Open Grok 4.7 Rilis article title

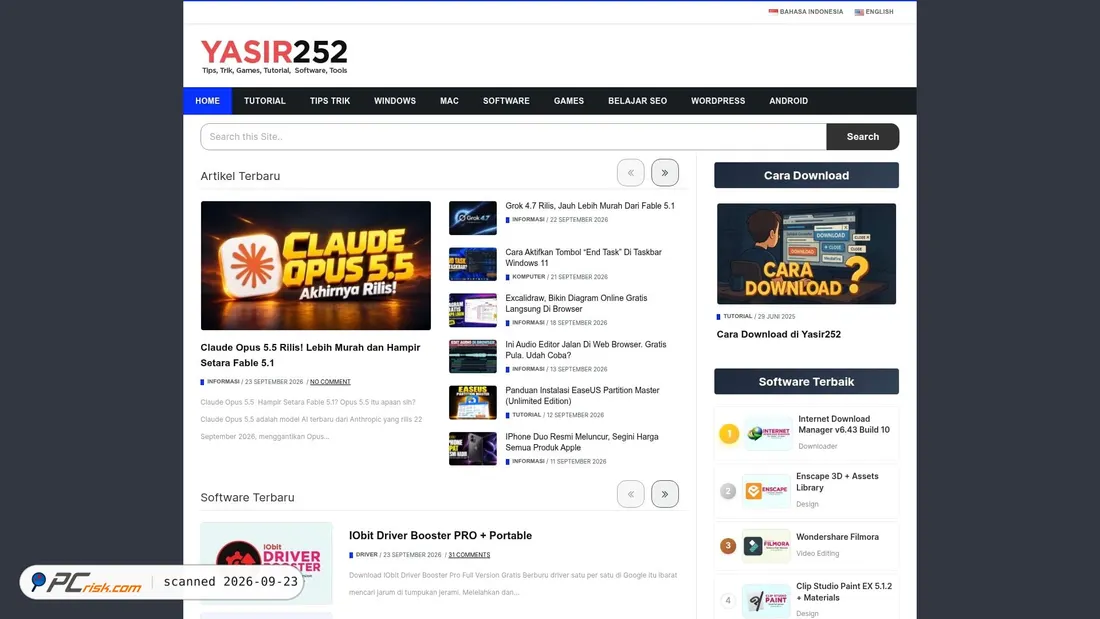point(590,206)
